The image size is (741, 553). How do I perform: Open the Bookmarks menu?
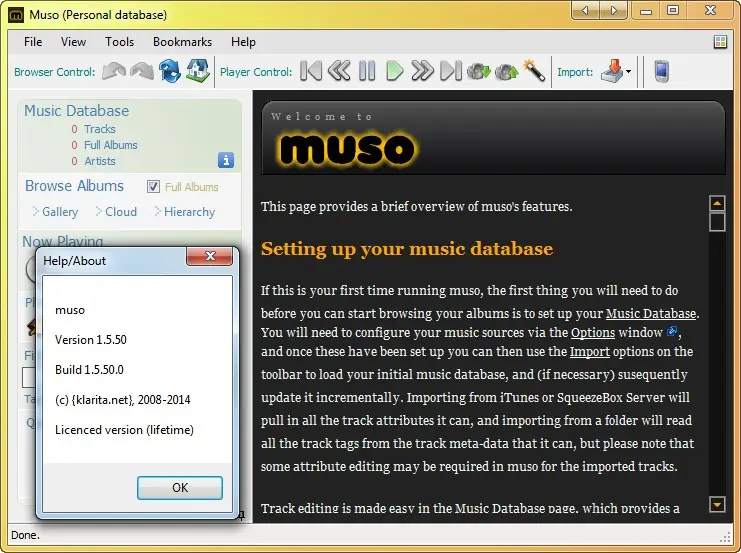pyautogui.click(x=182, y=42)
